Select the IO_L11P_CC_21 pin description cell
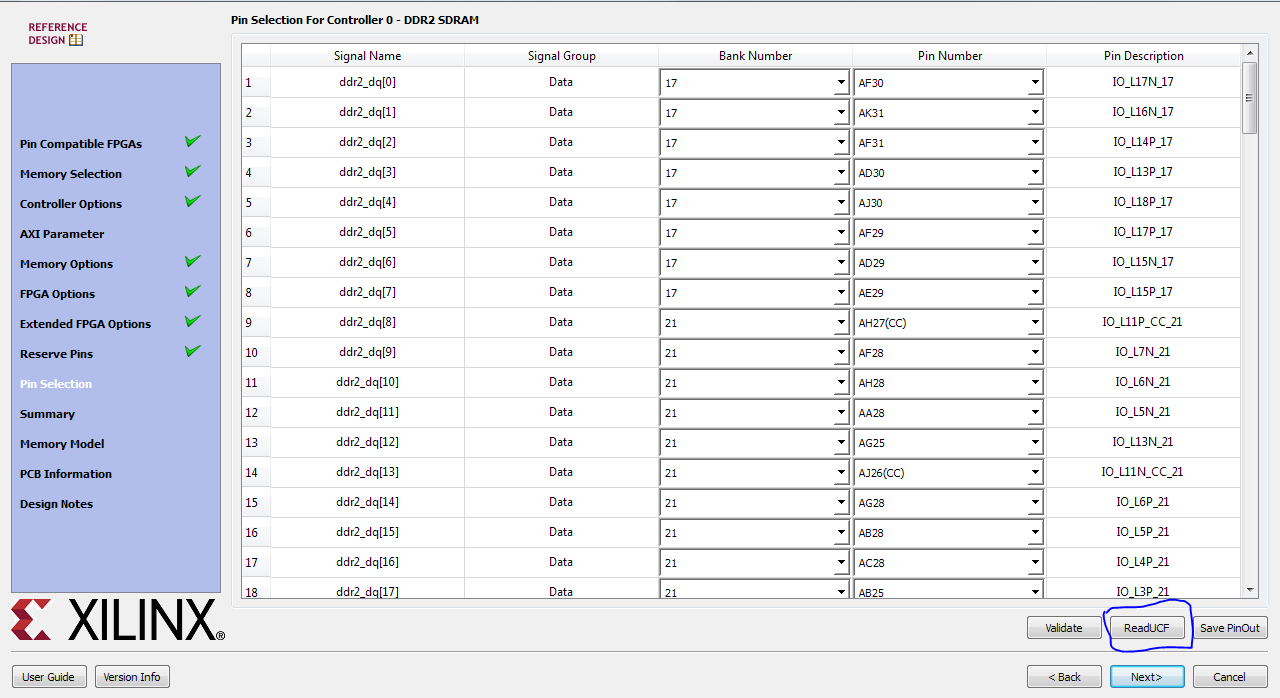The height and width of the screenshot is (698, 1280). click(1144, 322)
